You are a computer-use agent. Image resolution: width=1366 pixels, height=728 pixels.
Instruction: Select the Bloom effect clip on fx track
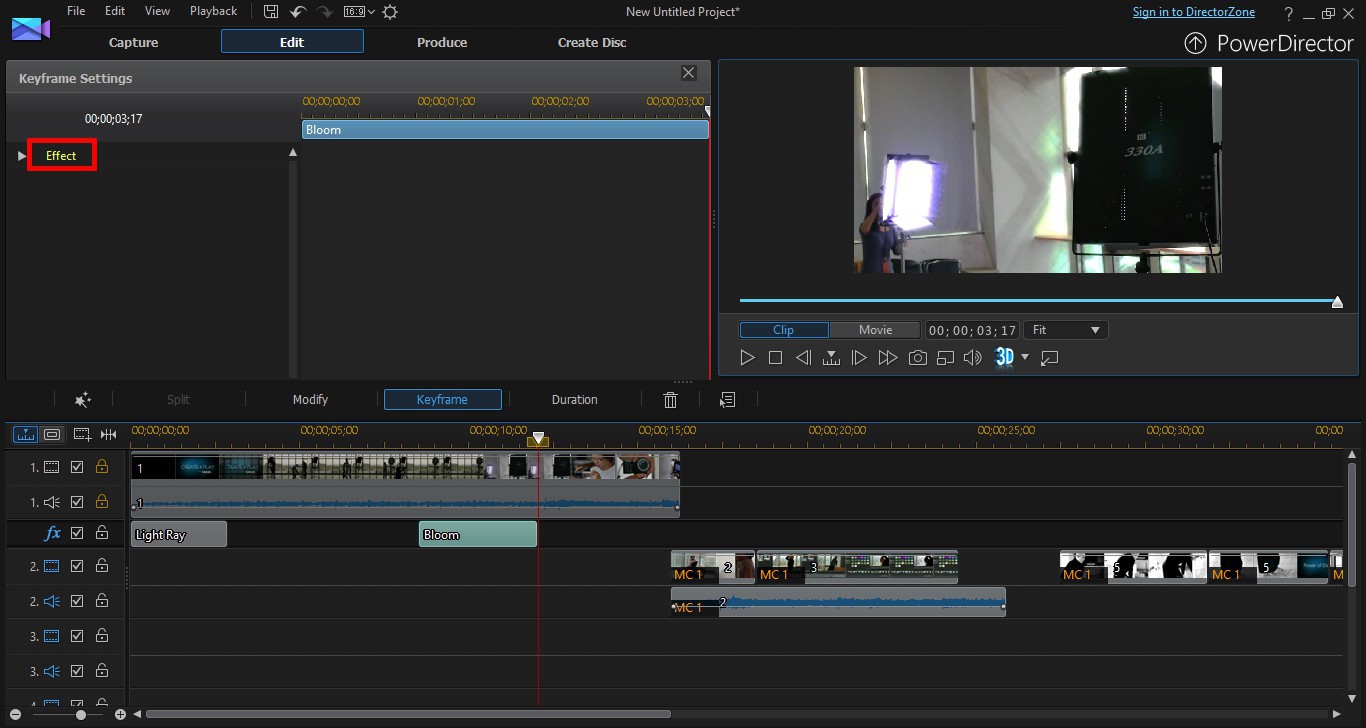tap(478, 534)
